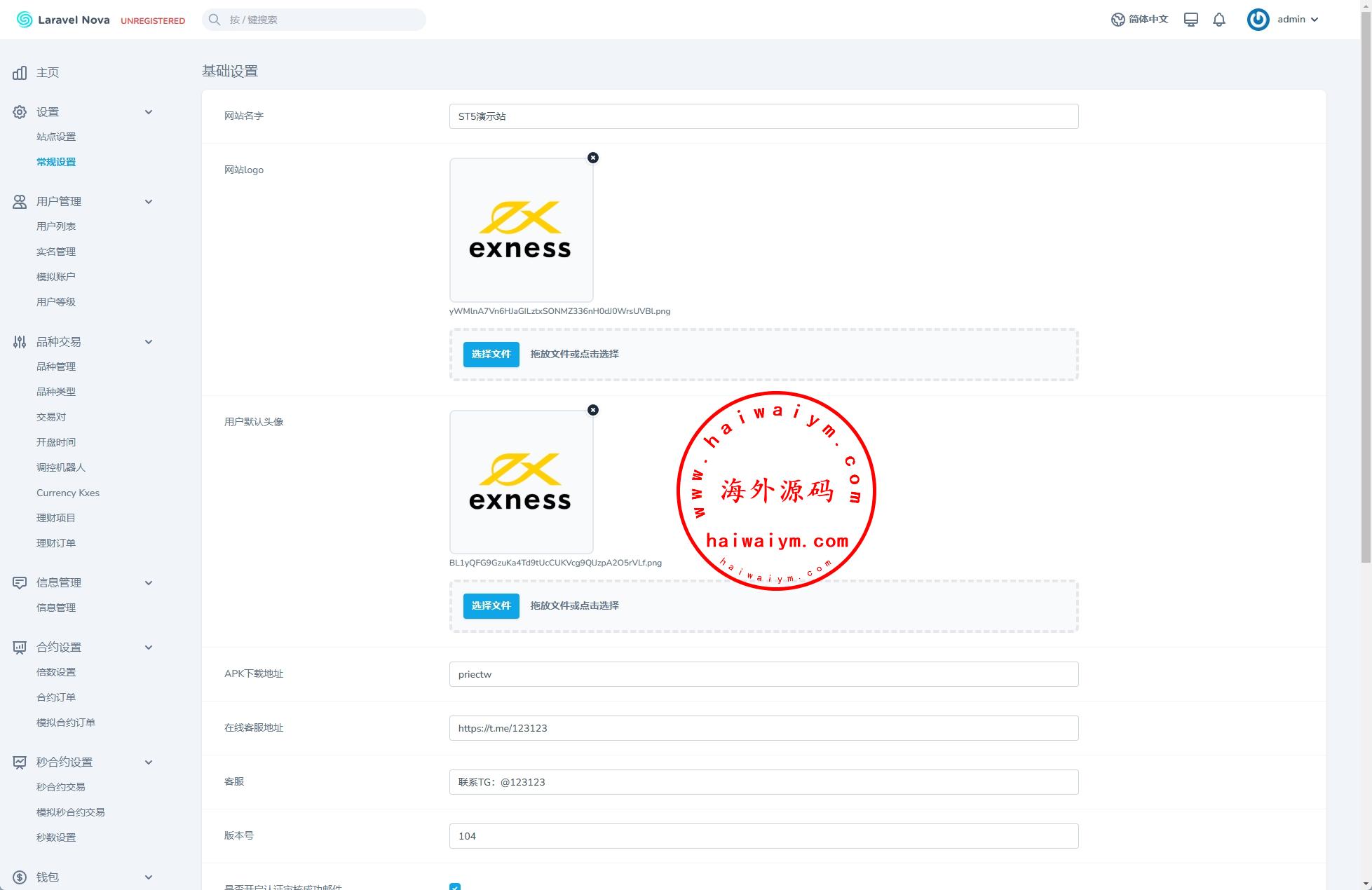1372x890 pixels.
Task: Click 选择文件 button under 网站logo
Action: (491, 354)
